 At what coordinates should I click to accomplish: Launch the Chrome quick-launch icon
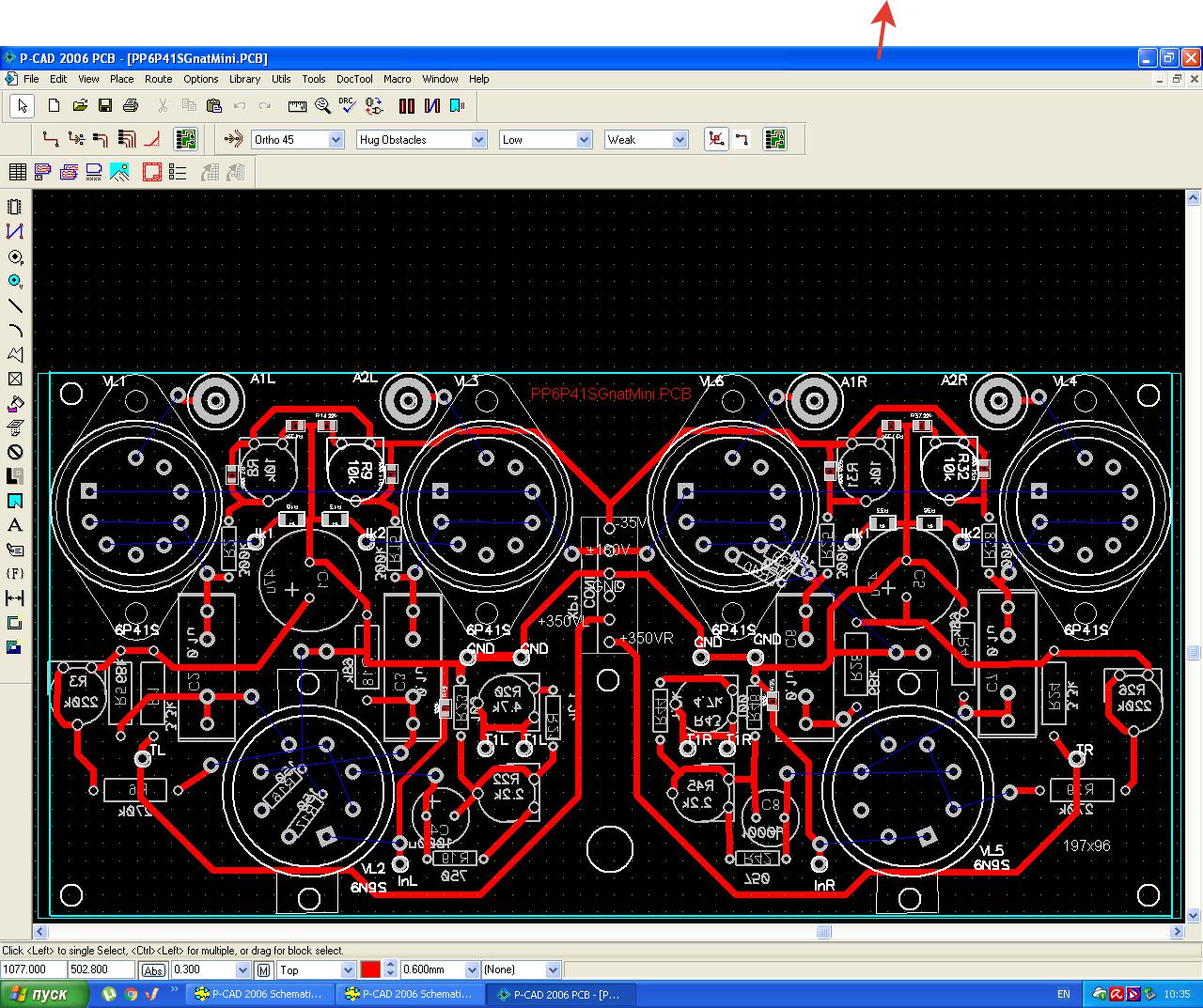coord(132,994)
